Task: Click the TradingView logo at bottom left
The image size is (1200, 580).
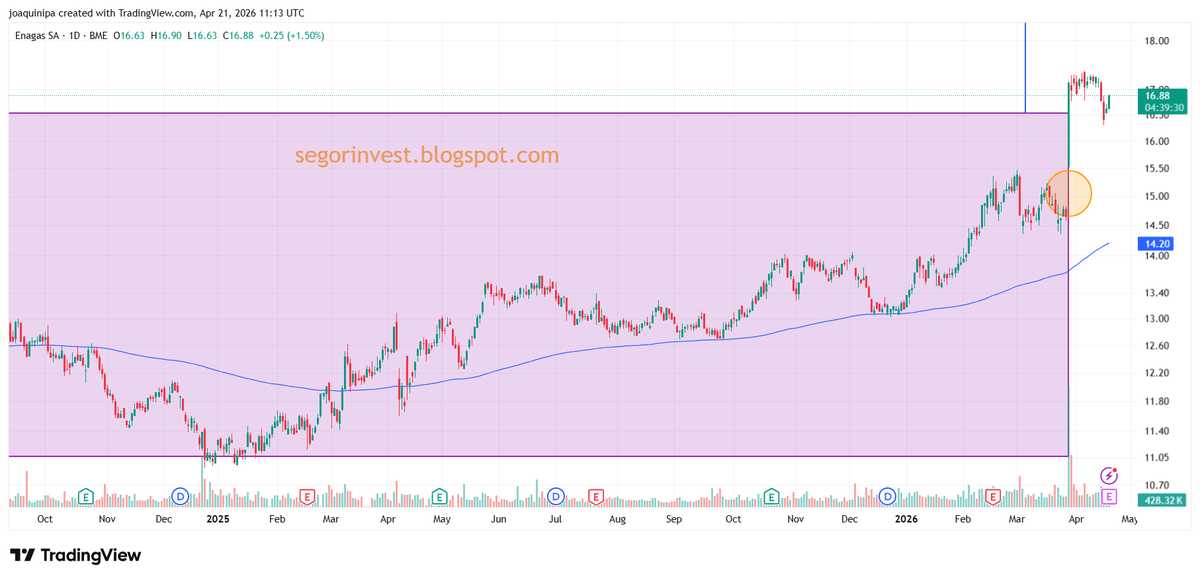Action: pyautogui.click(x=75, y=555)
